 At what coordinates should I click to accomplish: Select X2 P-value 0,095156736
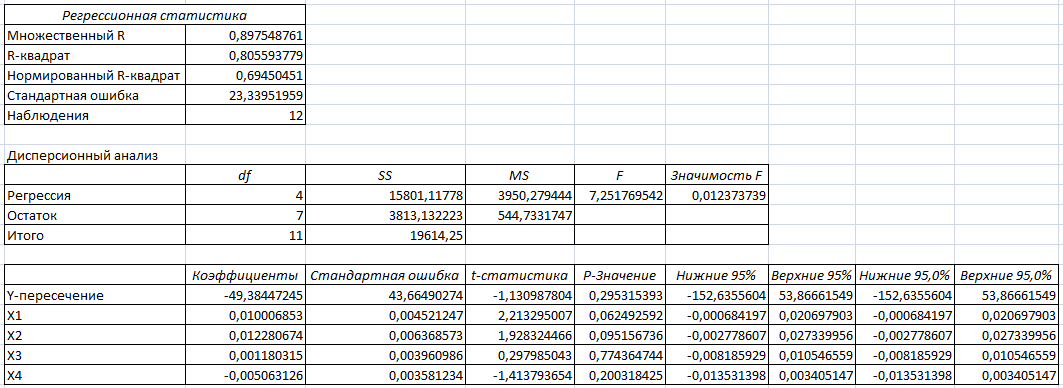(x=620, y=336)
